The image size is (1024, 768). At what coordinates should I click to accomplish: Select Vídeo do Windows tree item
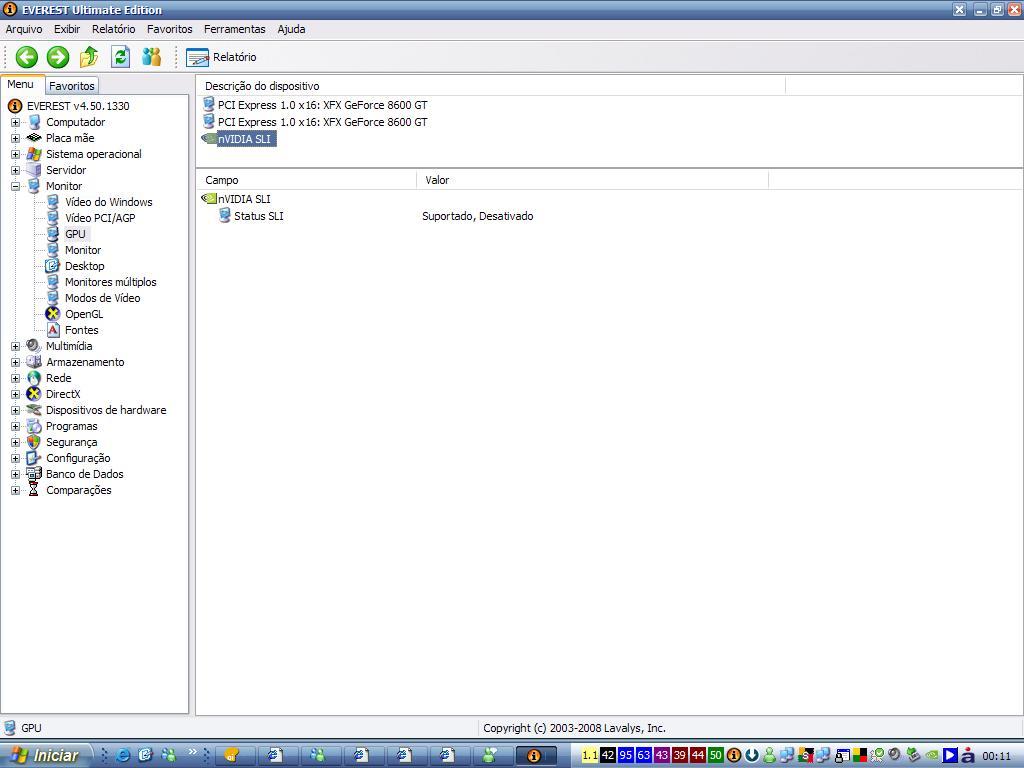[108, 202]
